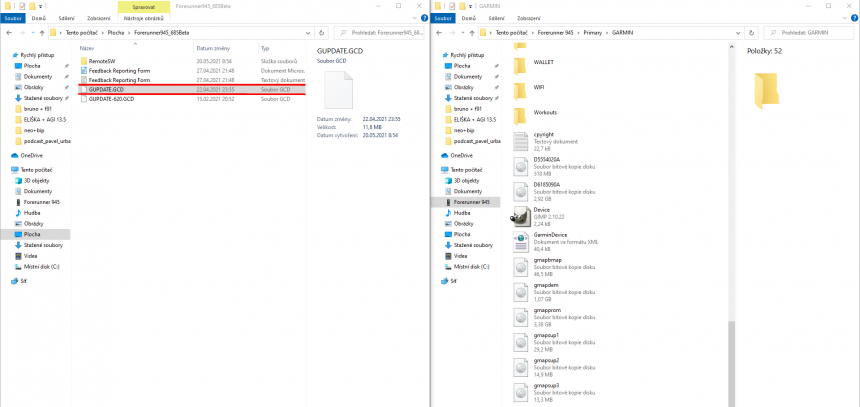Click search box in GARMIN window
Image resolution: width=860 pixels, height=407 pixels.
tap(807, 32)
